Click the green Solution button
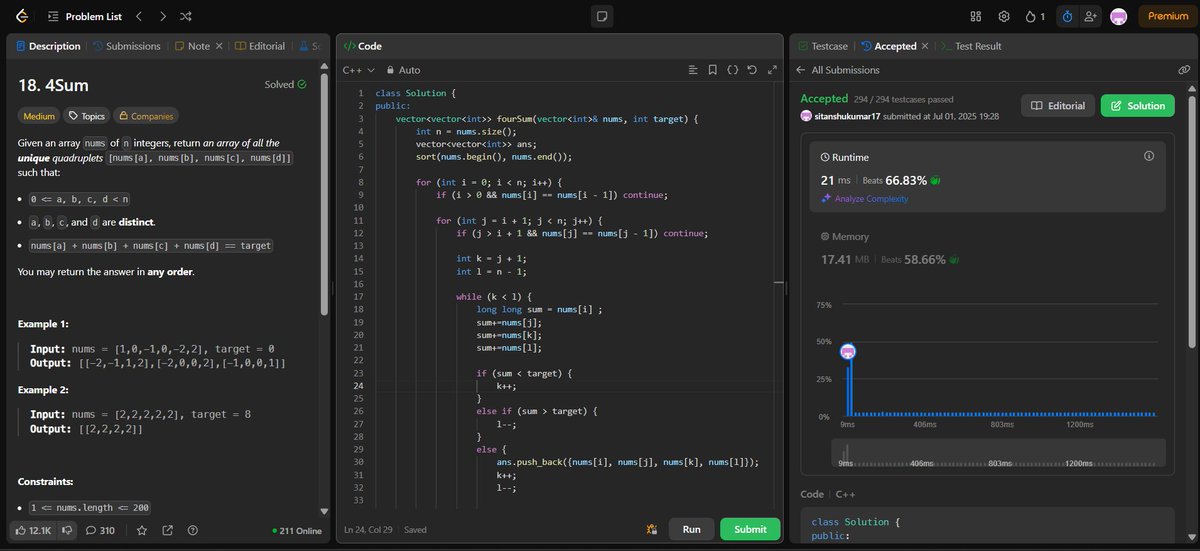 tap(1138, 106)
